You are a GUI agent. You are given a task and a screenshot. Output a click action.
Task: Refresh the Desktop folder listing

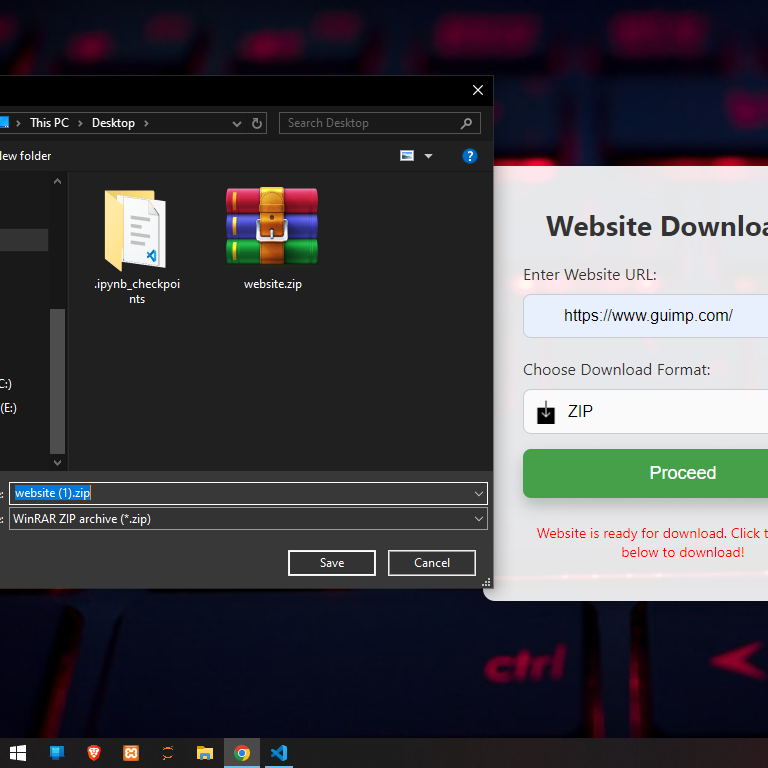click(257, 124)
